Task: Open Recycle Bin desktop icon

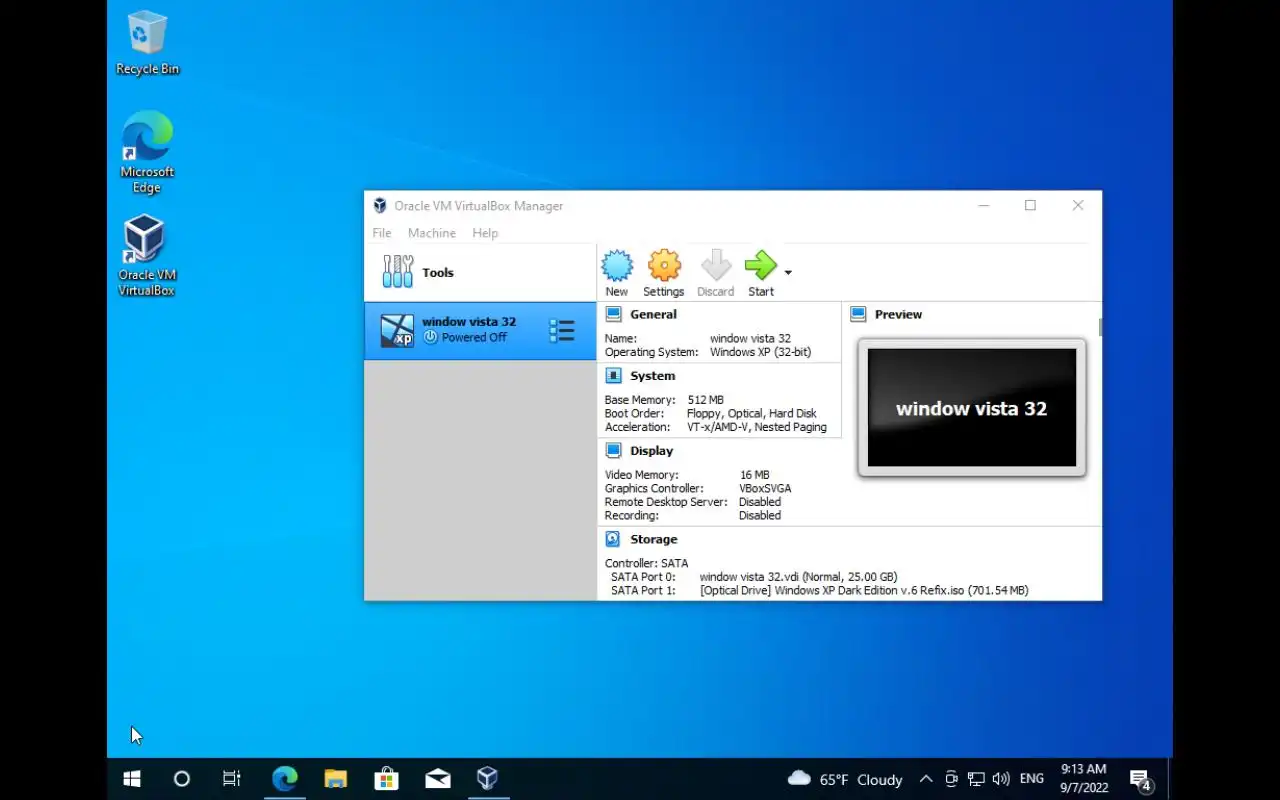Action: click(147, 43)
